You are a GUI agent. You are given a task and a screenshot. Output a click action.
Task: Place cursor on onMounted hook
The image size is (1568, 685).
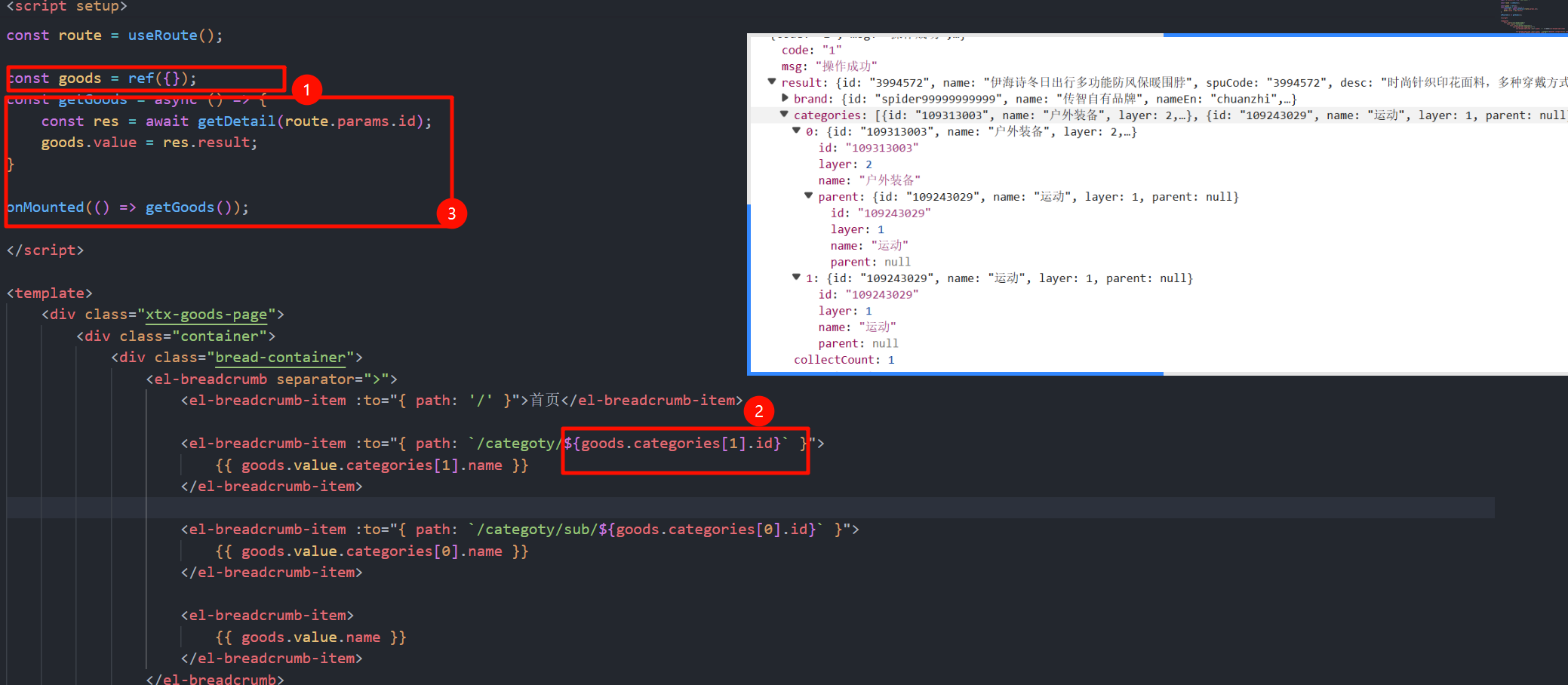45,207
